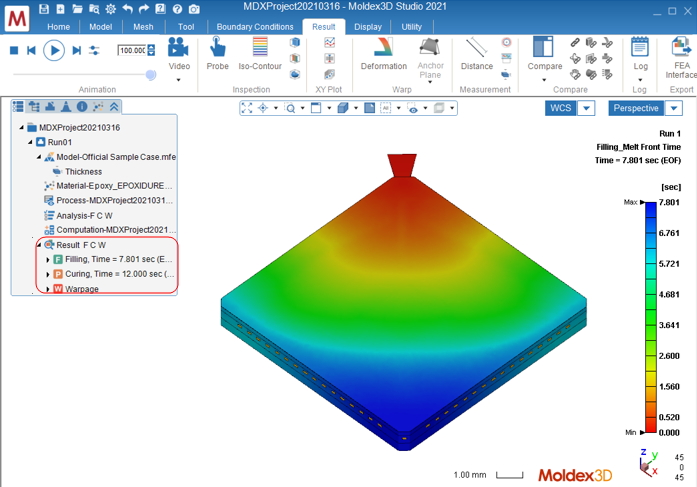697x487 pixels.
Task: Open the Video dropdown arrow
Action: [179, 80]
